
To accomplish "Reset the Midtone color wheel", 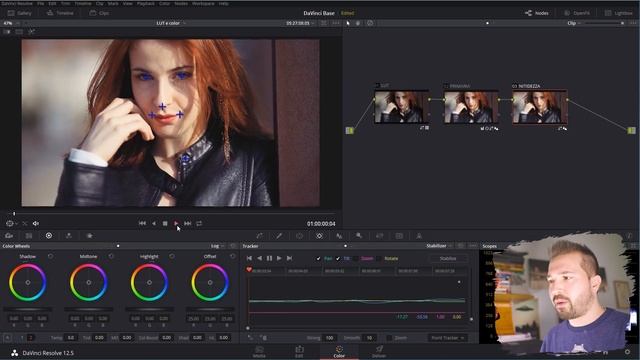I will pos(111,256).
